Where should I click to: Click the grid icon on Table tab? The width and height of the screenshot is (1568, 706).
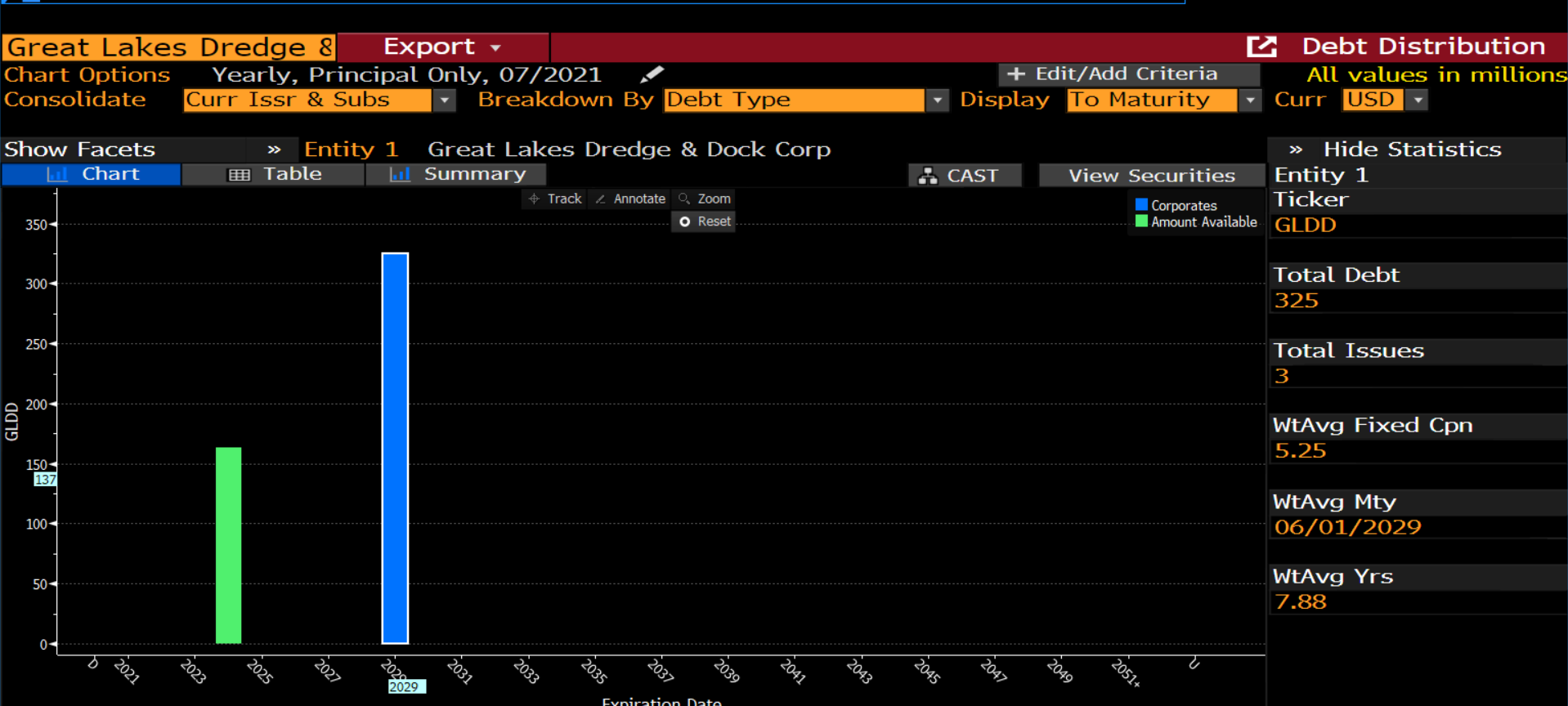pyautogui.click(x=239, y=175)
